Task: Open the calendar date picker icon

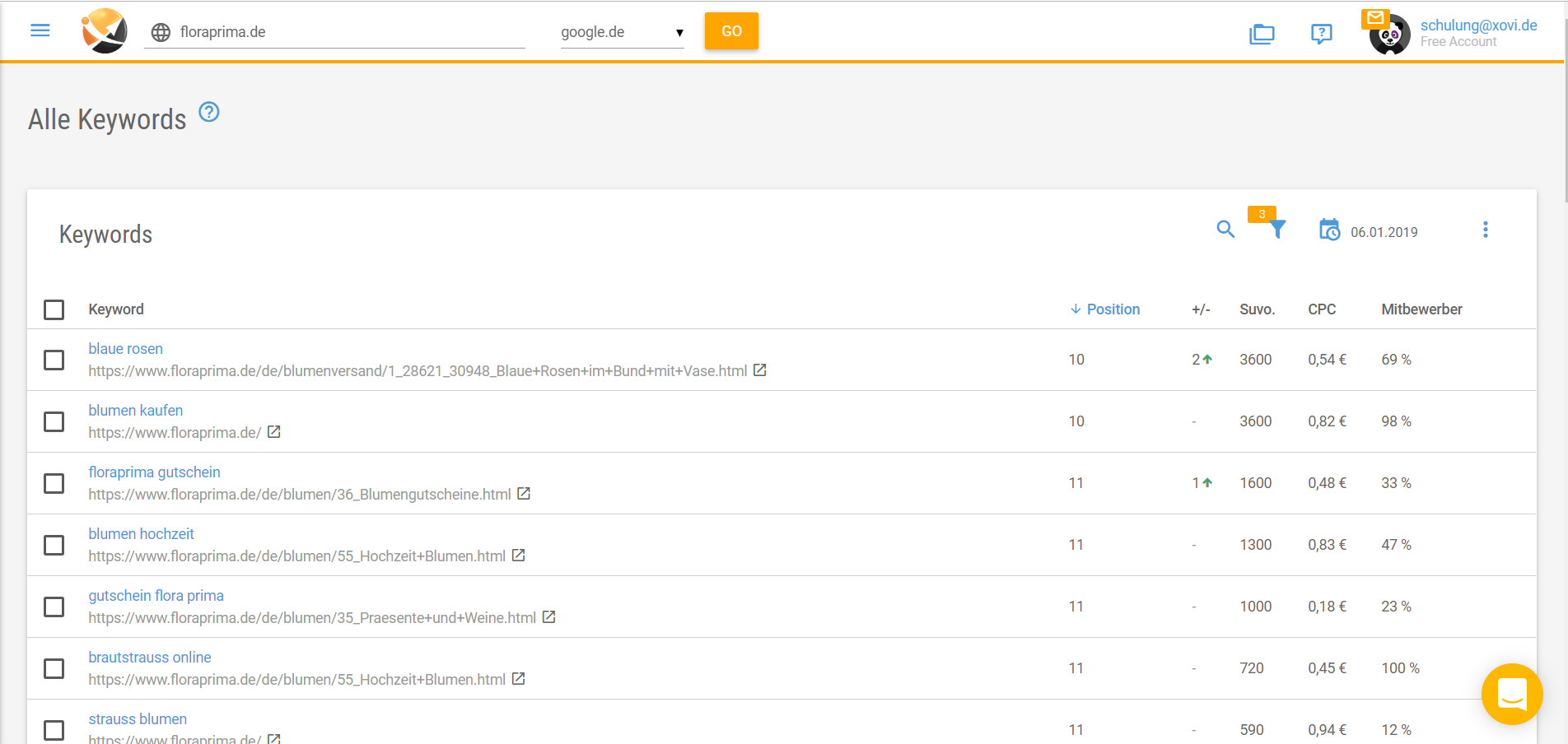Action: pyautogui.click(x=1329, y=230)
